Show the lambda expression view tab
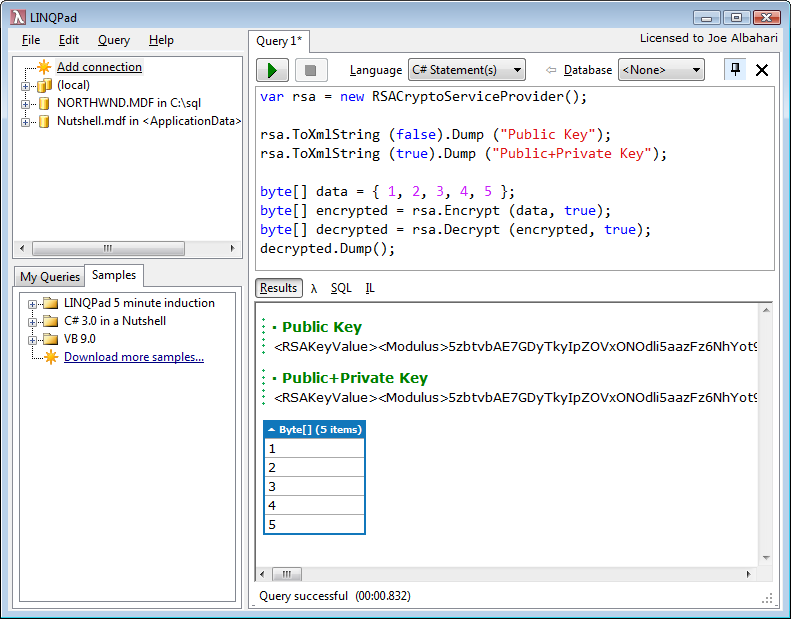791x619 pixels. point(314,288)
